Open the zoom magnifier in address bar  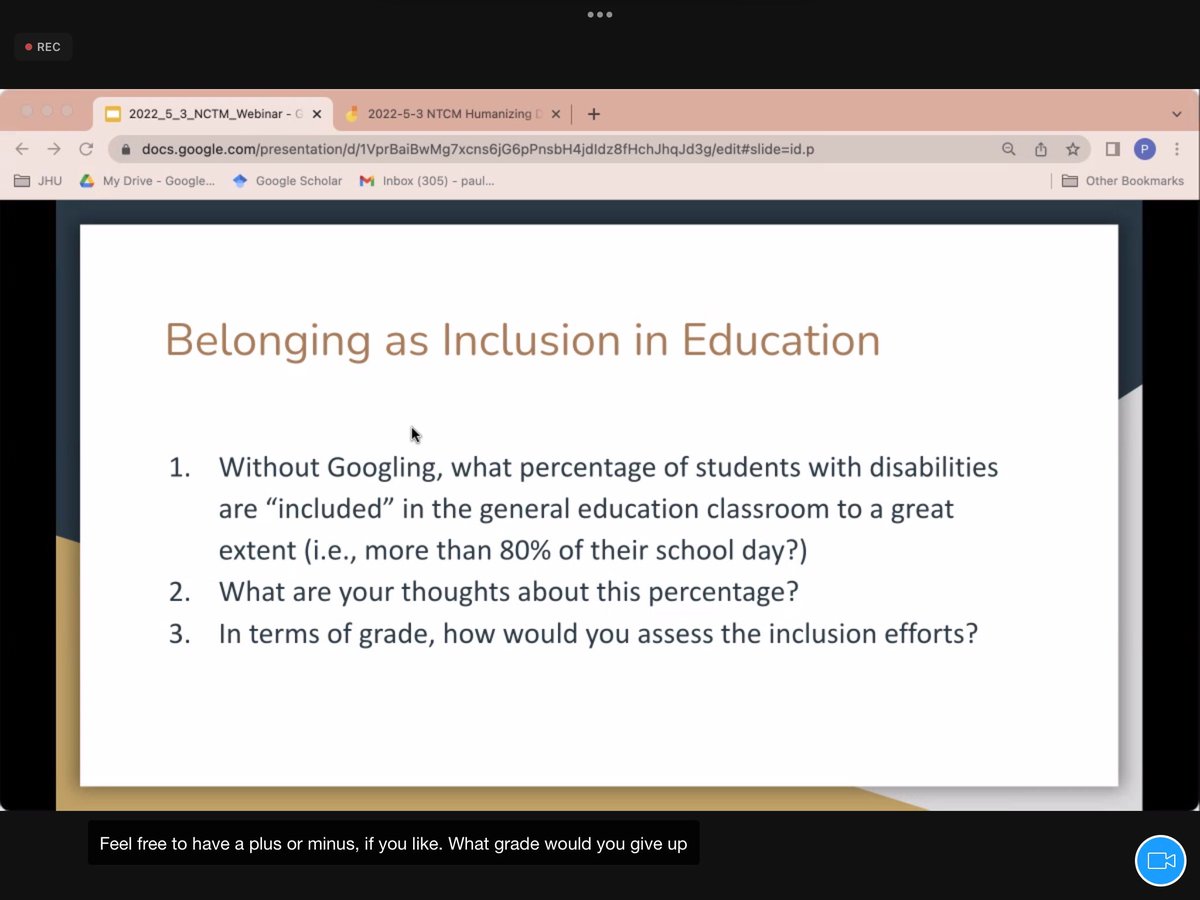1008,149
